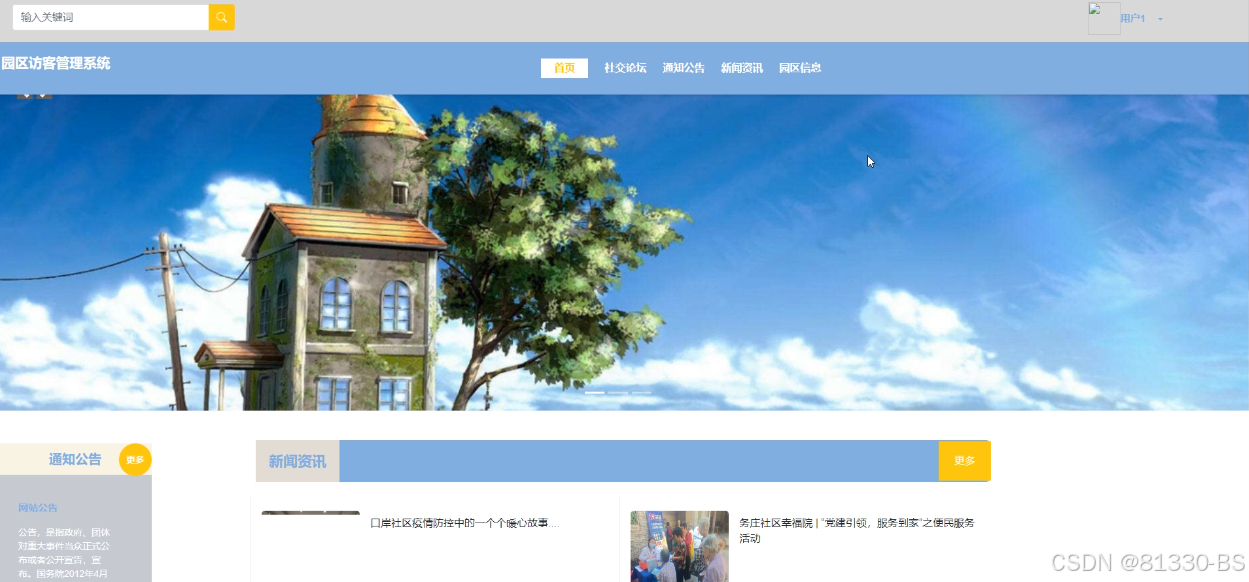1249x582 pixels.
Task: Show the third carousel slide indicator
Action: click(x=641, y=393)
